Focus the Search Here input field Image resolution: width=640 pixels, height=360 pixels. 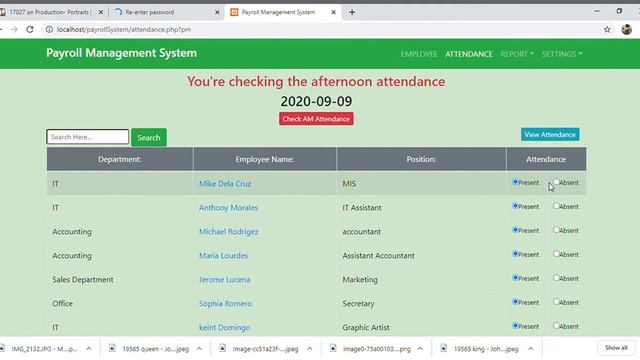(x=87, y=137)
